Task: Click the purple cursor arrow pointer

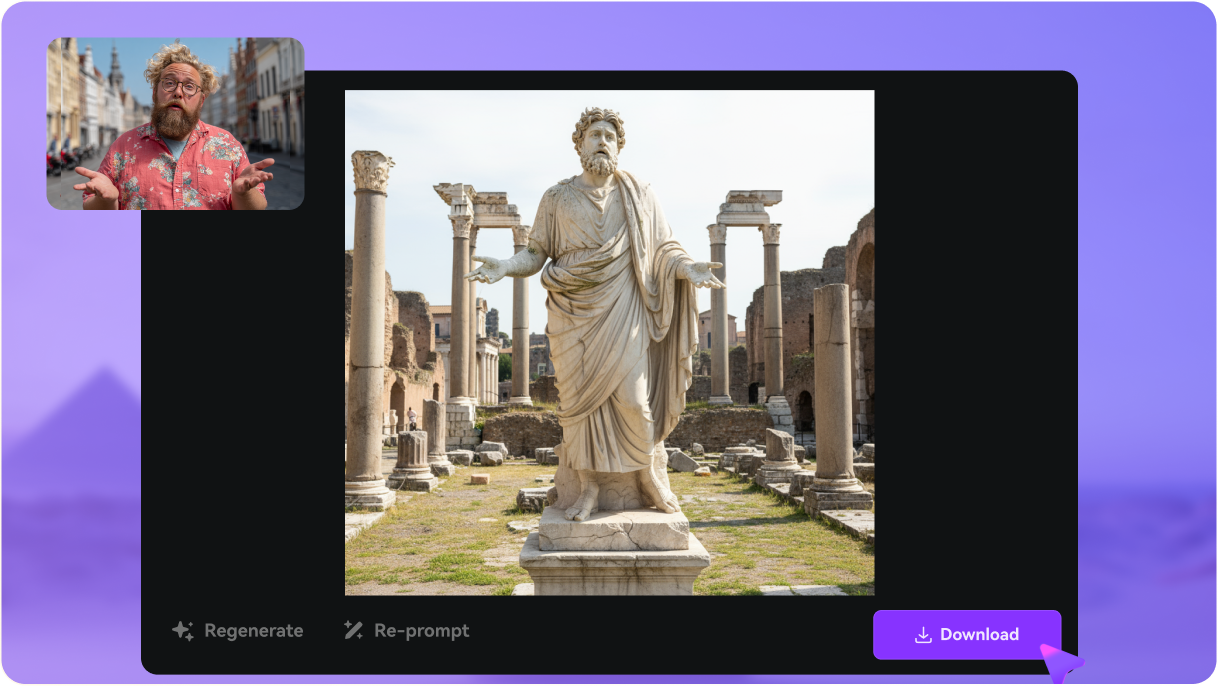Action: [x=1059, y=663]
